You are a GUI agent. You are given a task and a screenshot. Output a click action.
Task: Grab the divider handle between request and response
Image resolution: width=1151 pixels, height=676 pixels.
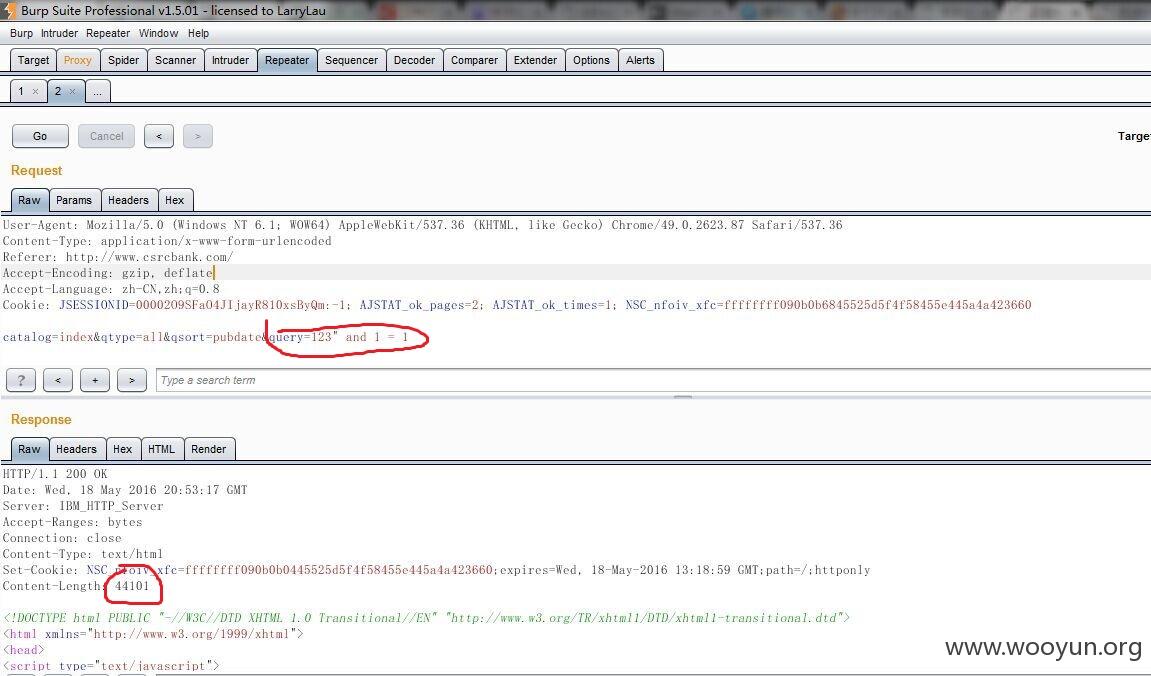[x=683, y=396]
